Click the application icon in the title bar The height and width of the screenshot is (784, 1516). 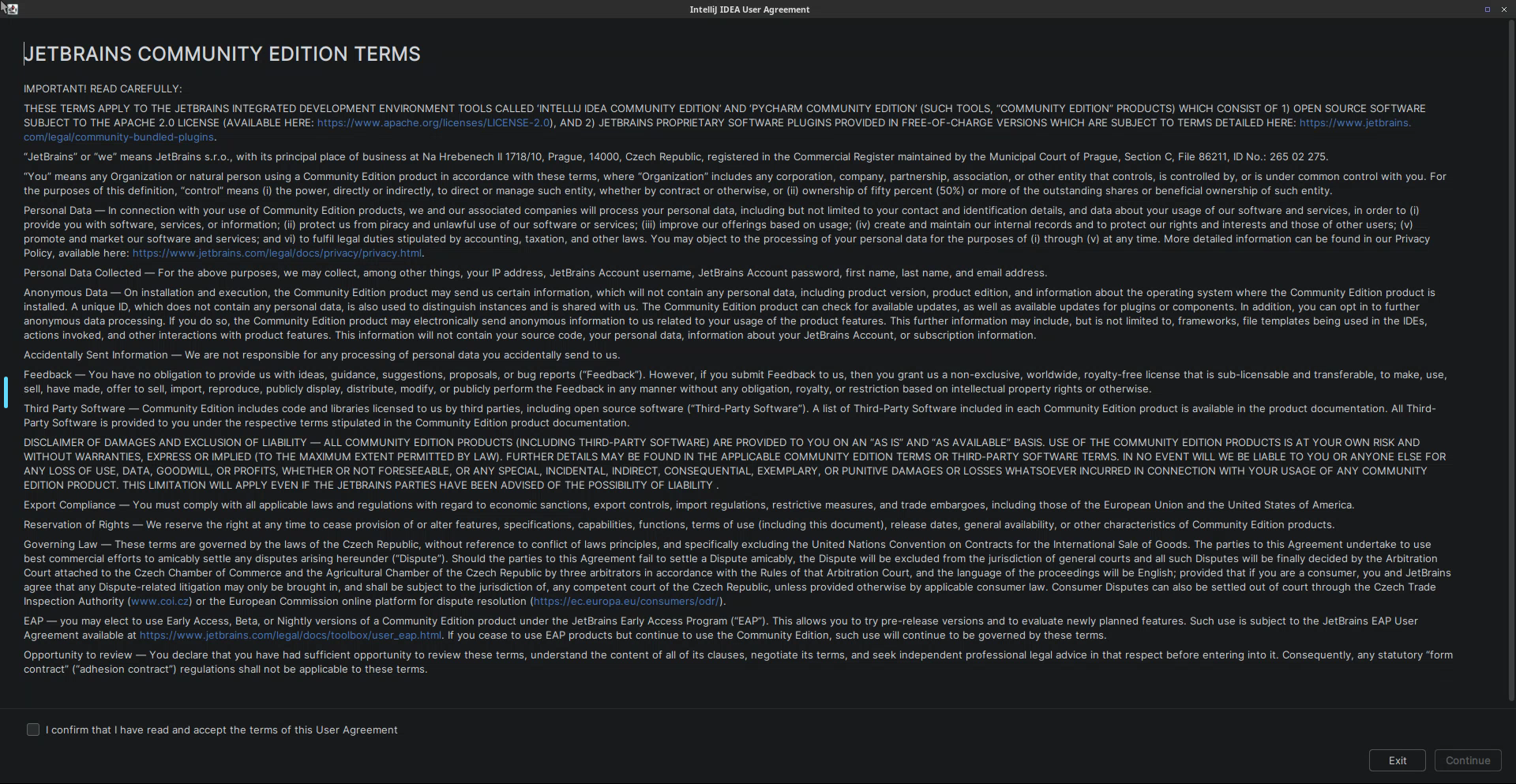[x=9, y=9]
